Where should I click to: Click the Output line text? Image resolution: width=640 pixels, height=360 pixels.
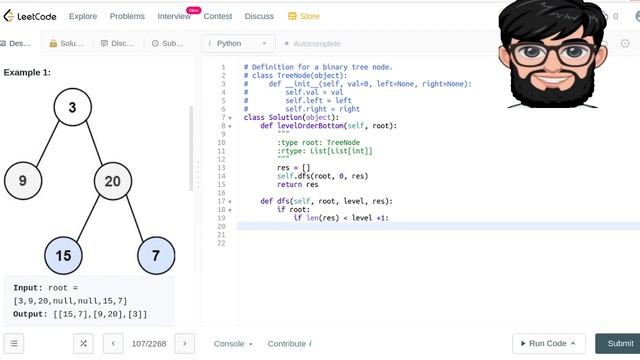80,314
